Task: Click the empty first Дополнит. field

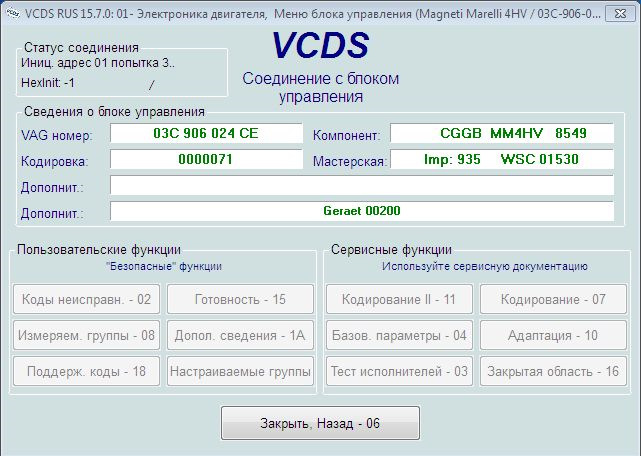Action: point(362,185)
